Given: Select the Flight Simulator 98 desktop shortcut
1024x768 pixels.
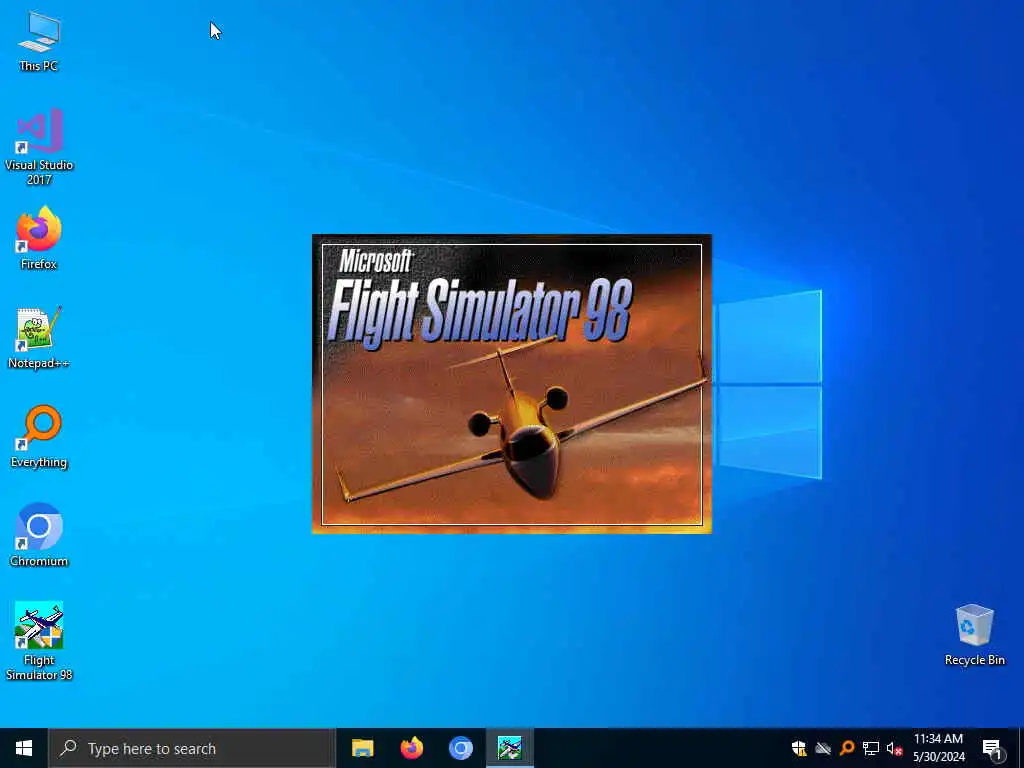Looking at the screenshot, I should coord(39,641).
